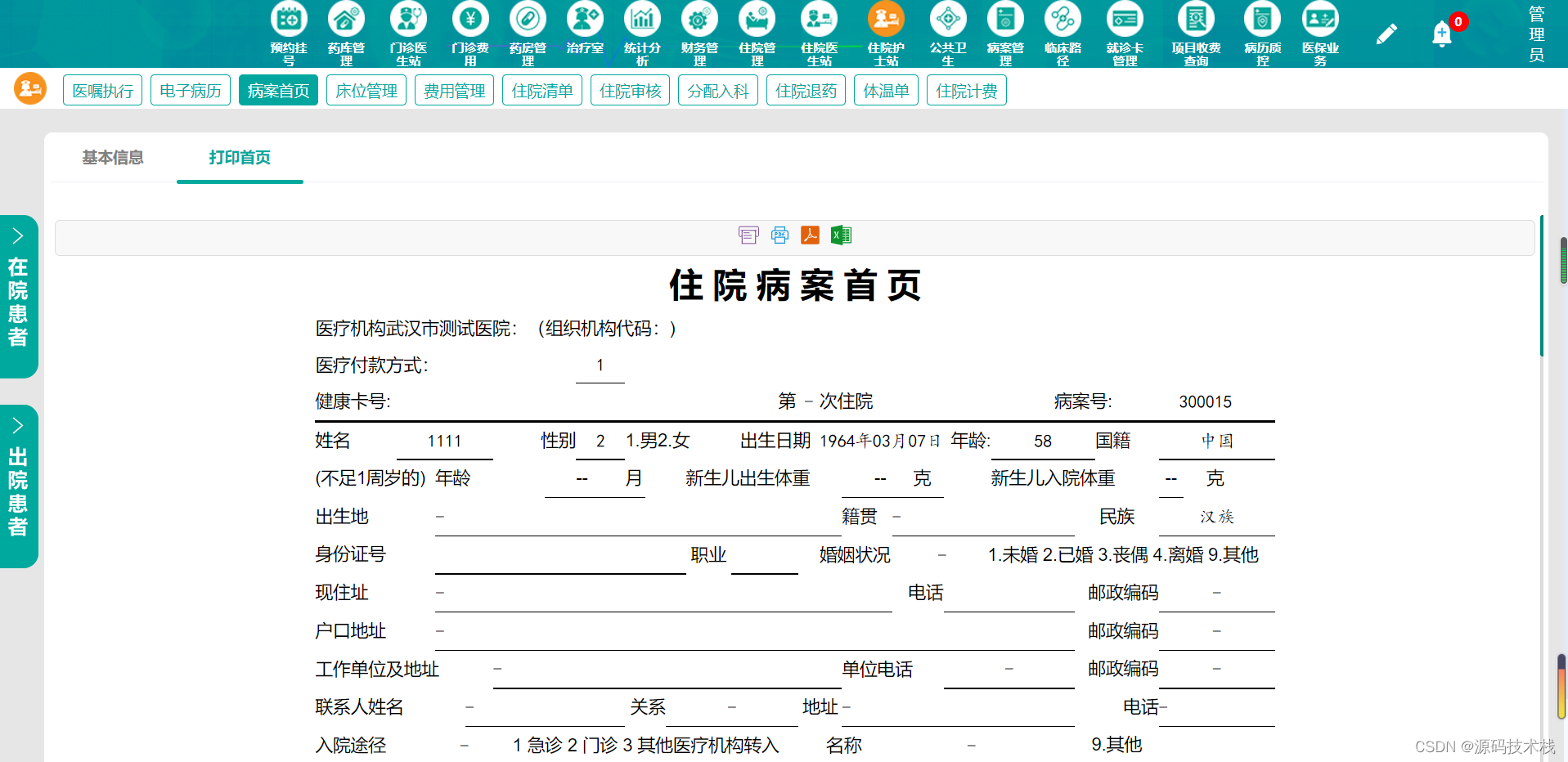Click the 新生儿出生体重 label
The width and height of the screenshot is (1568, 762).
pyautogui.click(x=748, y=478)
